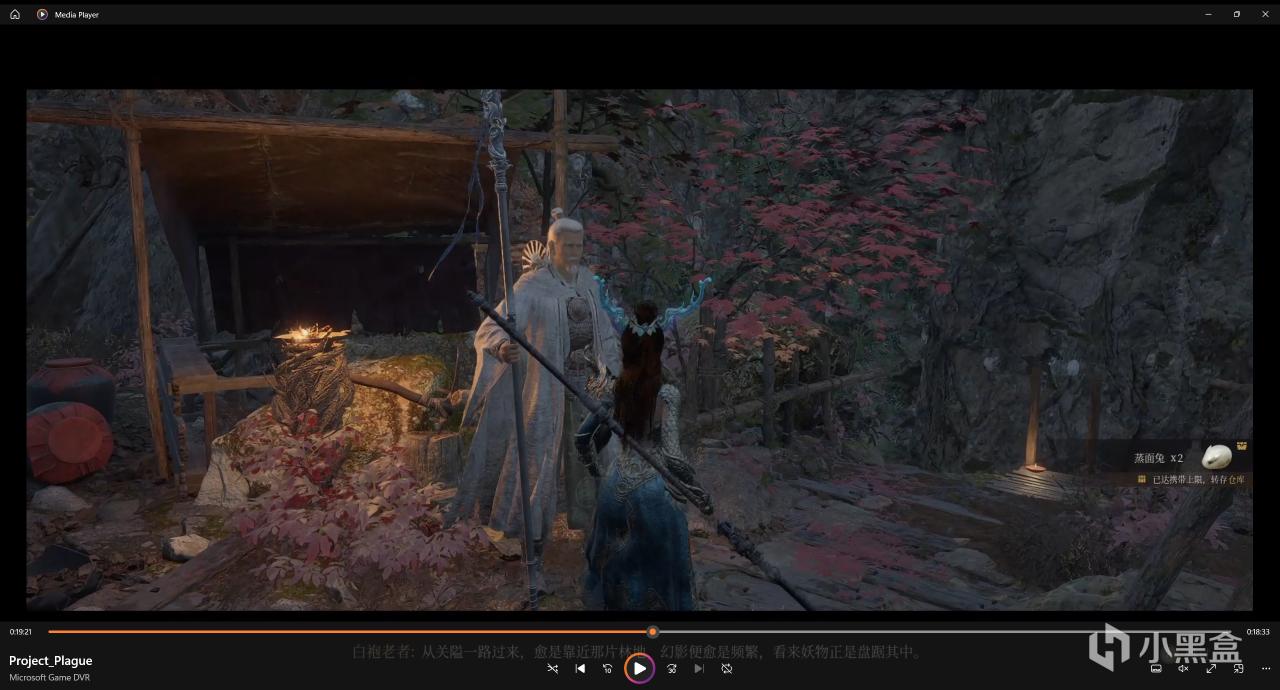Click the remaining time 0:18:33
Viewport: 1280px width, 690px height.
tap(1258, 632)
